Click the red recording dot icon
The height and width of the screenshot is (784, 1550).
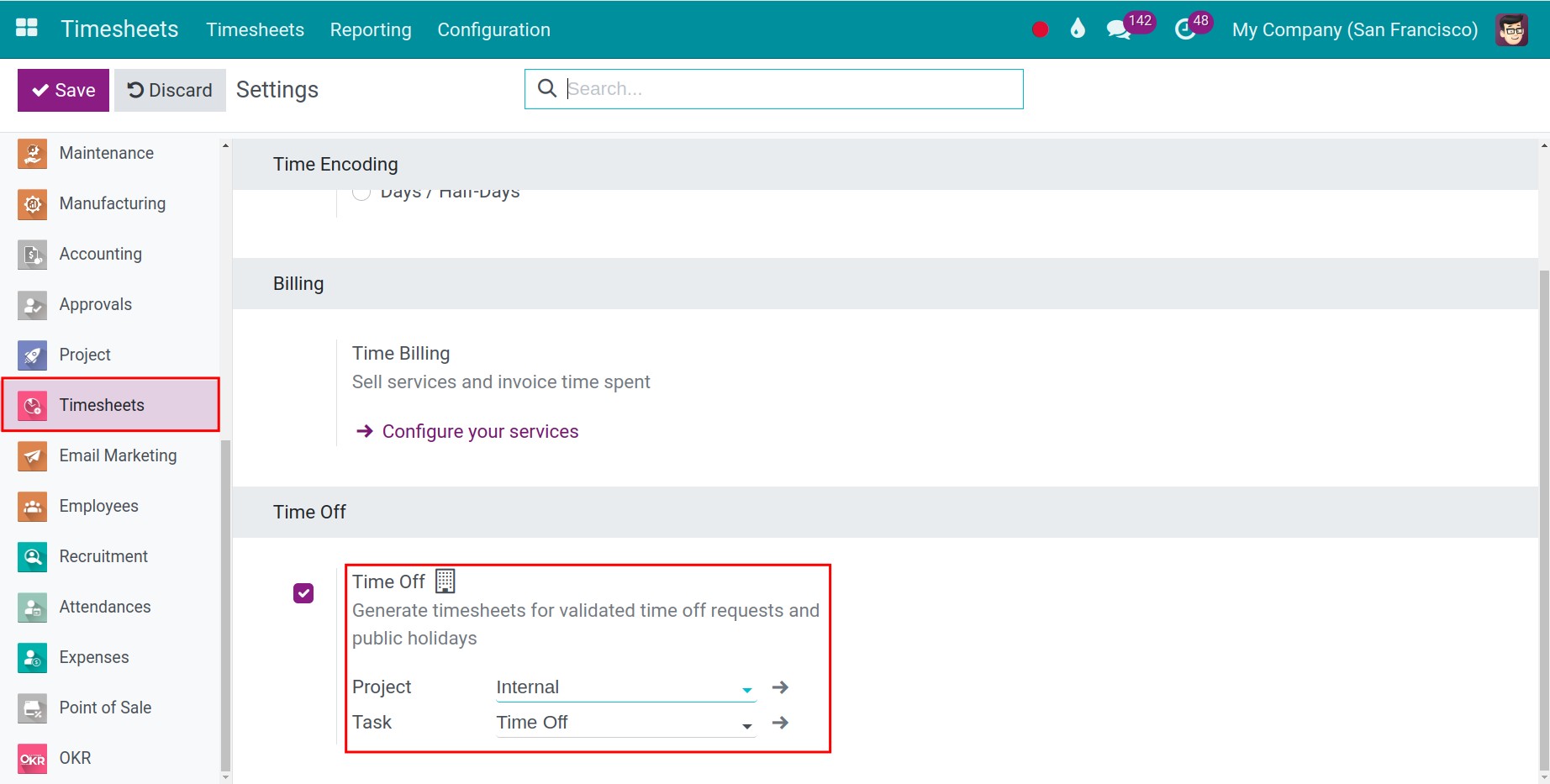click(1040, 29)
